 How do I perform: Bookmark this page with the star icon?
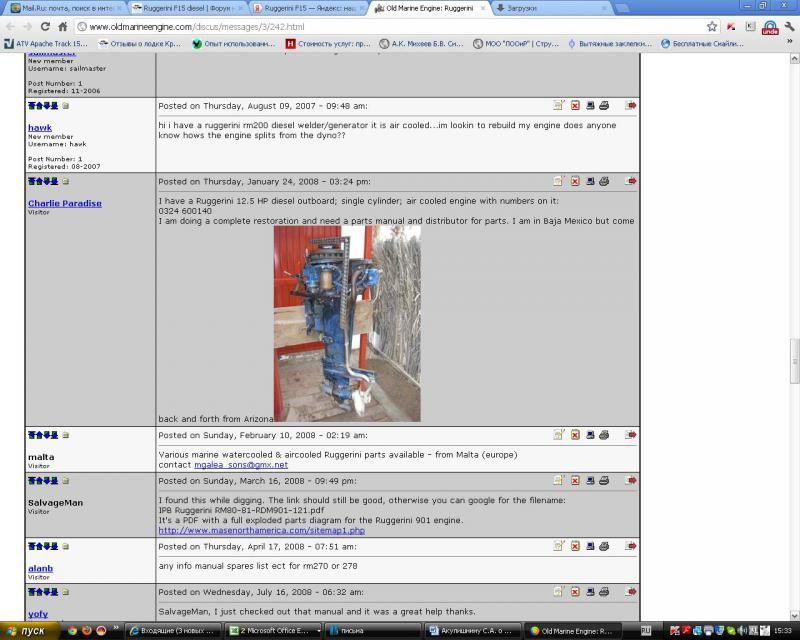tap(712, 26)
